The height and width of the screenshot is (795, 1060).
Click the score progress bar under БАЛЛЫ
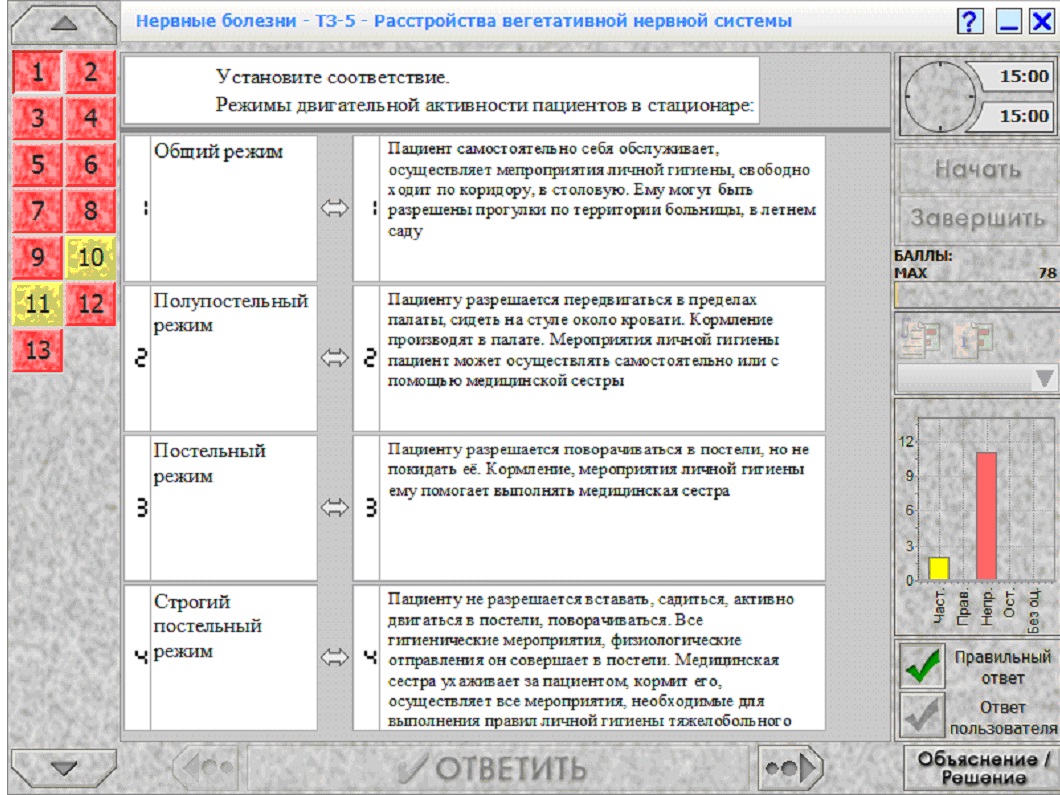(976, 295)
